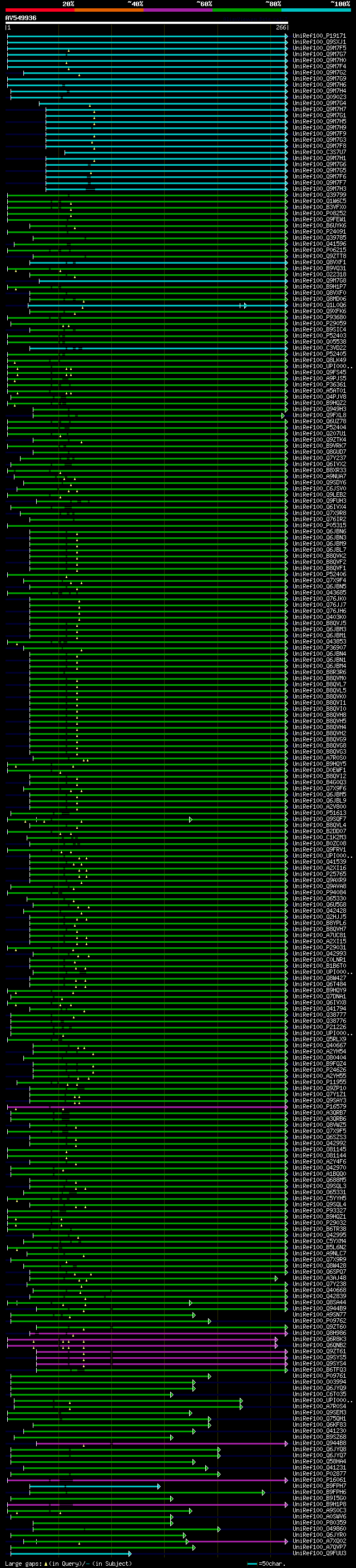Select the AV549936 query name
This screenshot has width=356, height=1568.
(21, 18)
